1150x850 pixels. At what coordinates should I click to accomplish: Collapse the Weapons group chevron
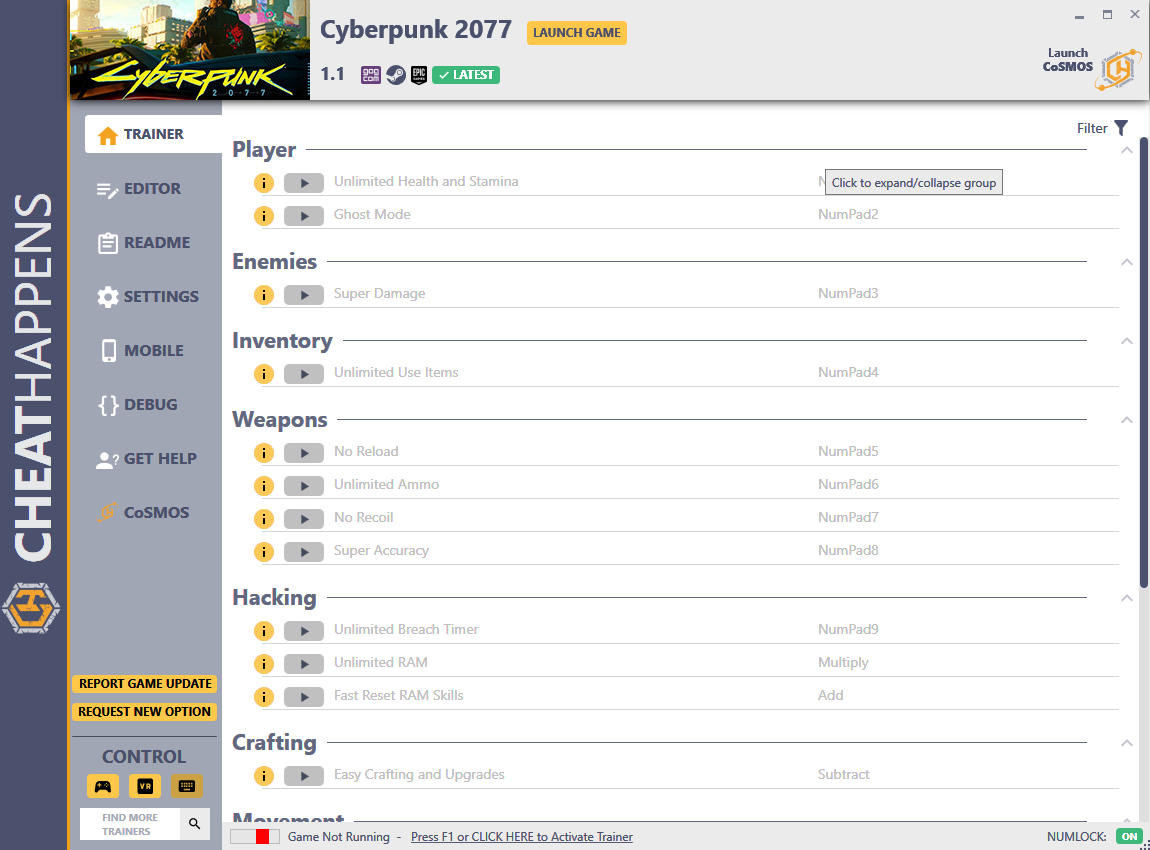(1127, 420)
